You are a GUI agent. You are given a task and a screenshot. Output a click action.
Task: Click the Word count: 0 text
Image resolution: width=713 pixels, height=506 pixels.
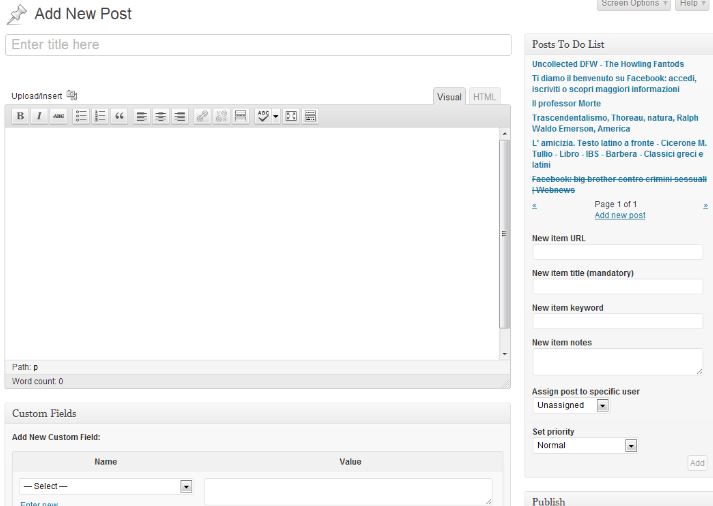(x=37, y=381)
